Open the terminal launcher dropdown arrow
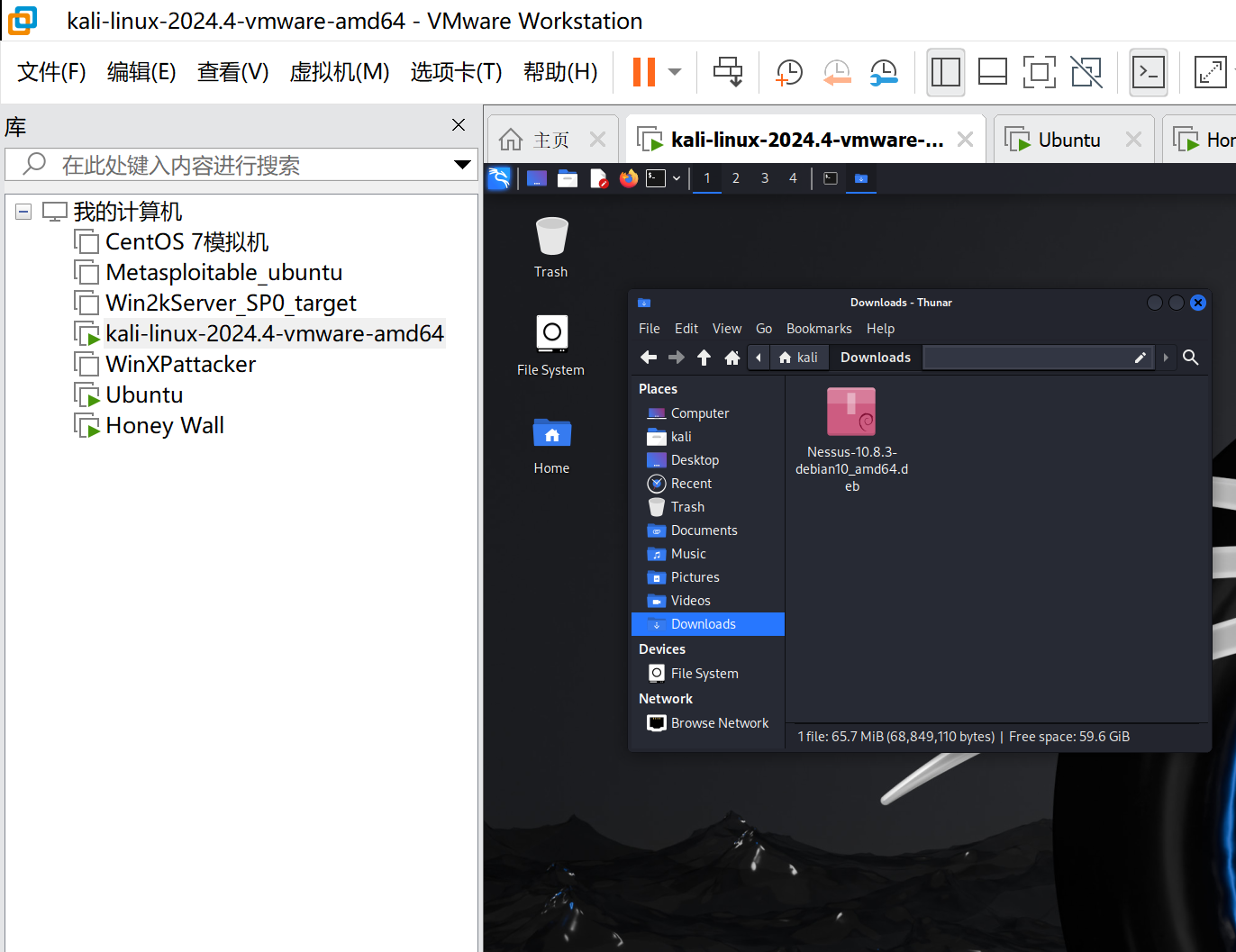Image resolution: width=1236 pixels, height=952 pixels. [677, 178]
